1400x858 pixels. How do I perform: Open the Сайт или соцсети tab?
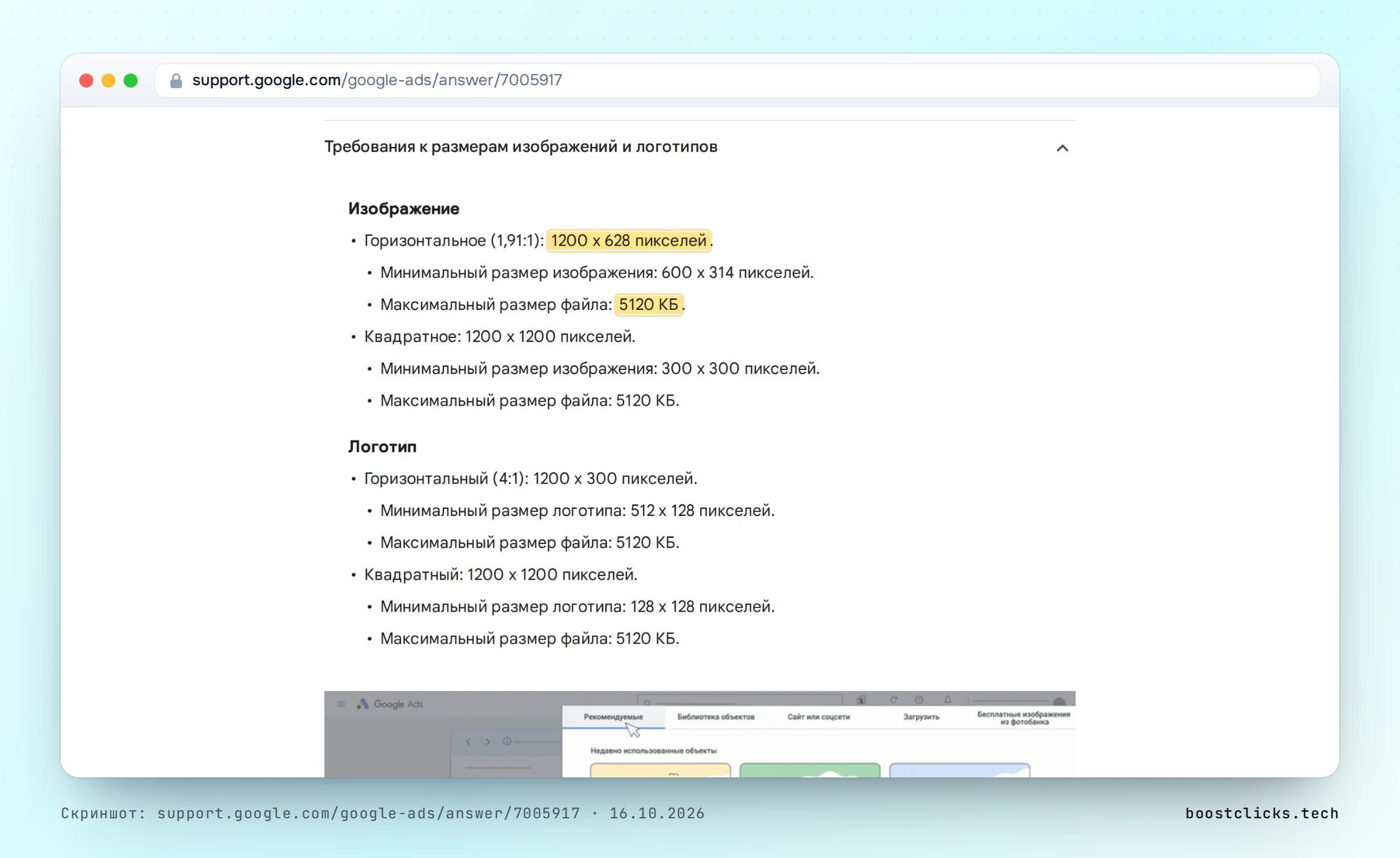tap(818, 717)
